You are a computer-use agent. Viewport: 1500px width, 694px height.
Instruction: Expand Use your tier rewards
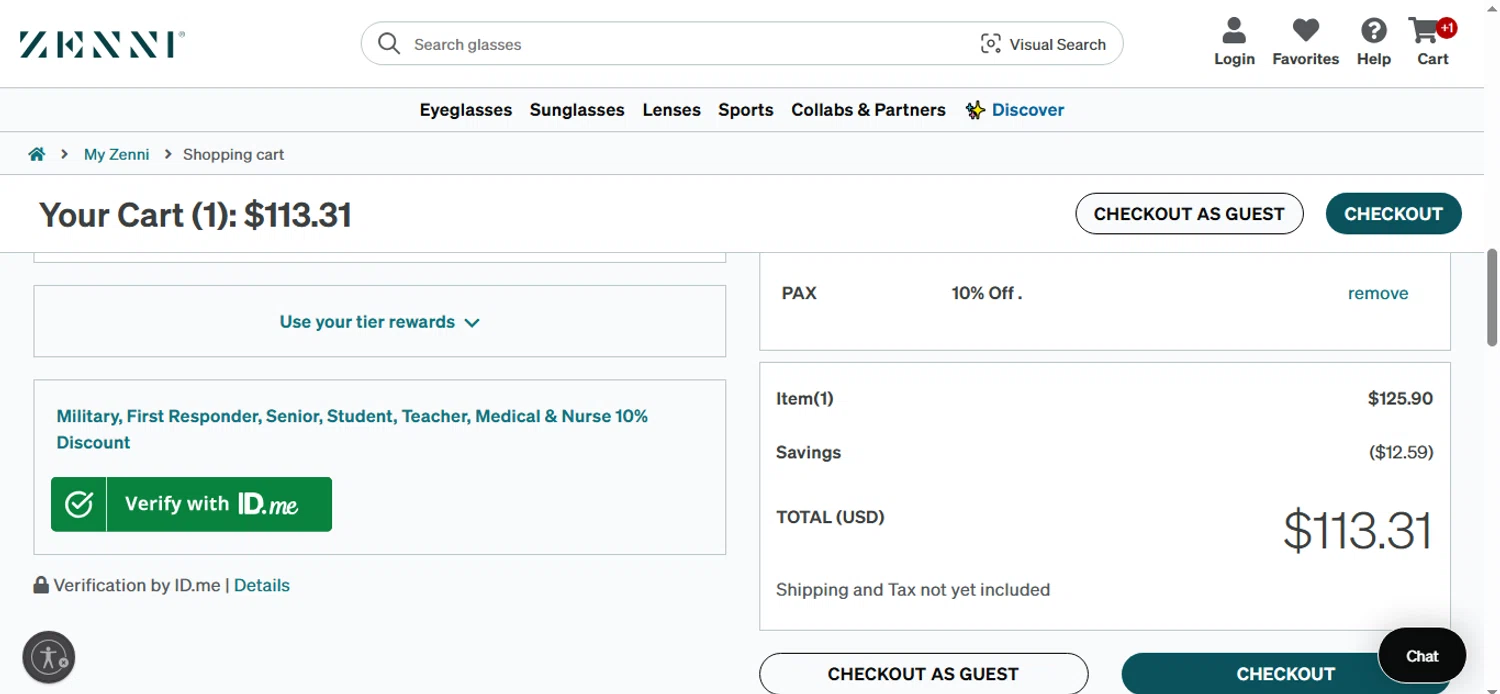(x=380, y=322)
